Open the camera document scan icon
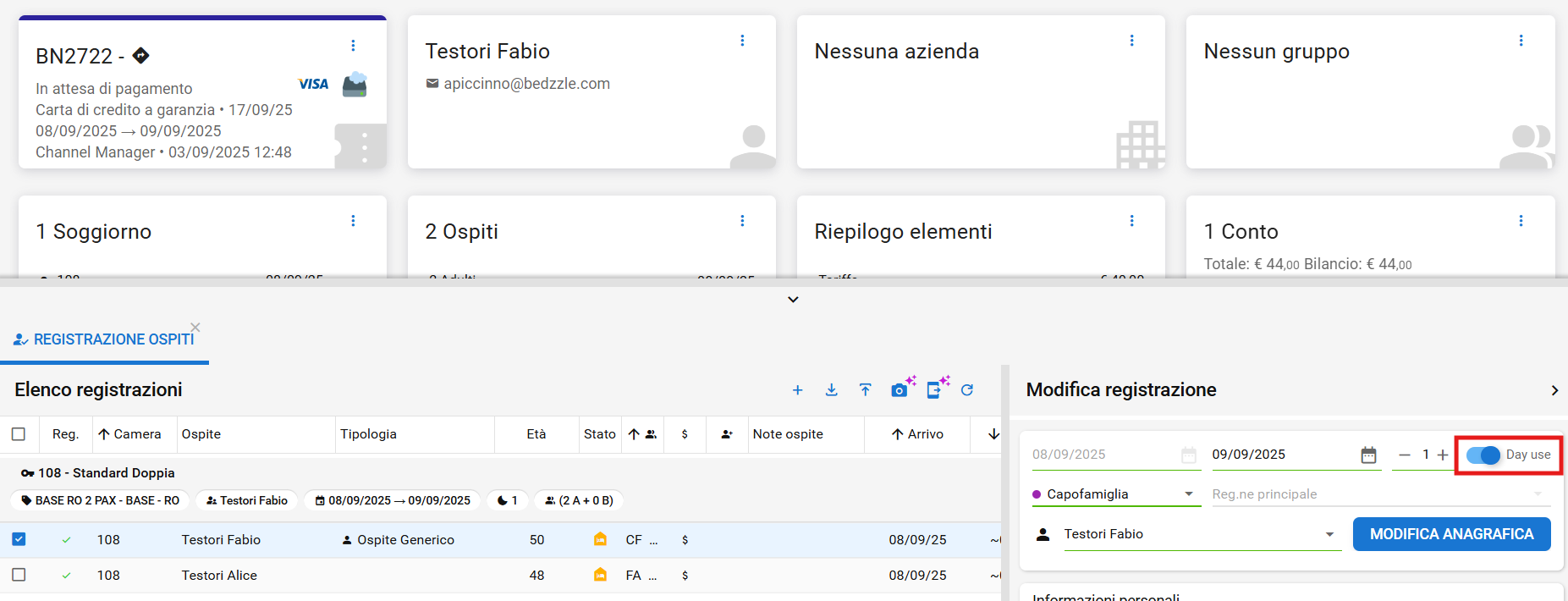The height and width of the screenshot is (601, 1568). [x=901, y=389]
